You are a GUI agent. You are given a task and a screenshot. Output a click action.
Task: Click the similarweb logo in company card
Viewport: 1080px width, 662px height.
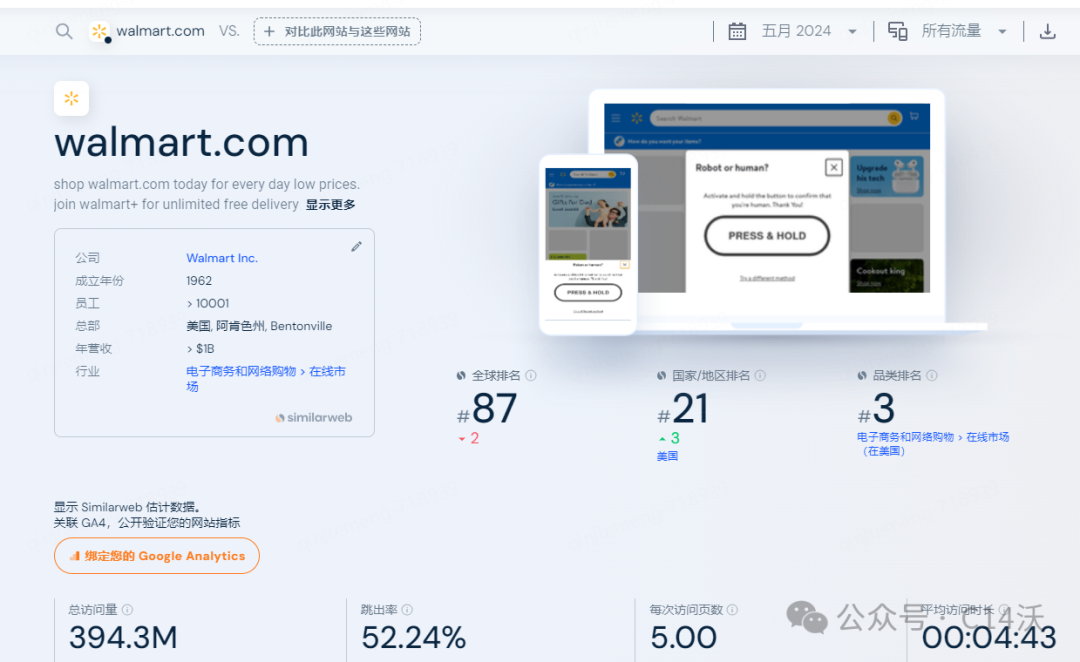coord(313,417)
